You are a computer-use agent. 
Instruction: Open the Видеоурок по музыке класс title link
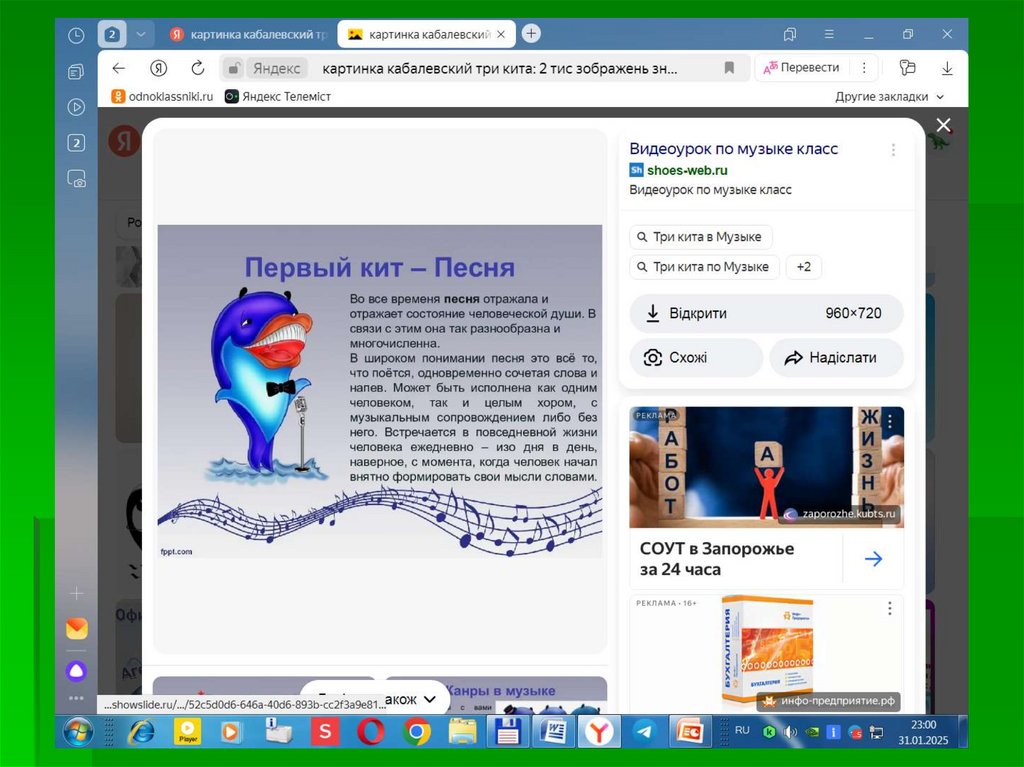(733, 149)
